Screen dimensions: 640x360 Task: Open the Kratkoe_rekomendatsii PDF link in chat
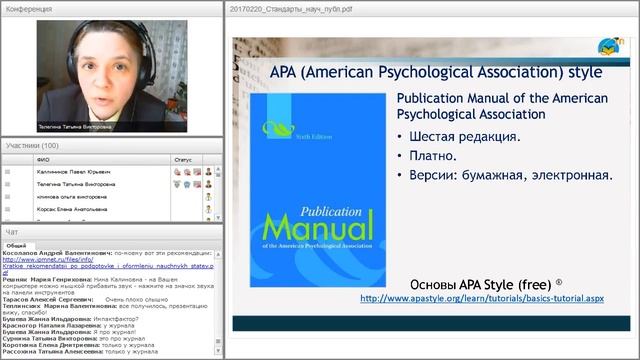[x=108, y=269]
